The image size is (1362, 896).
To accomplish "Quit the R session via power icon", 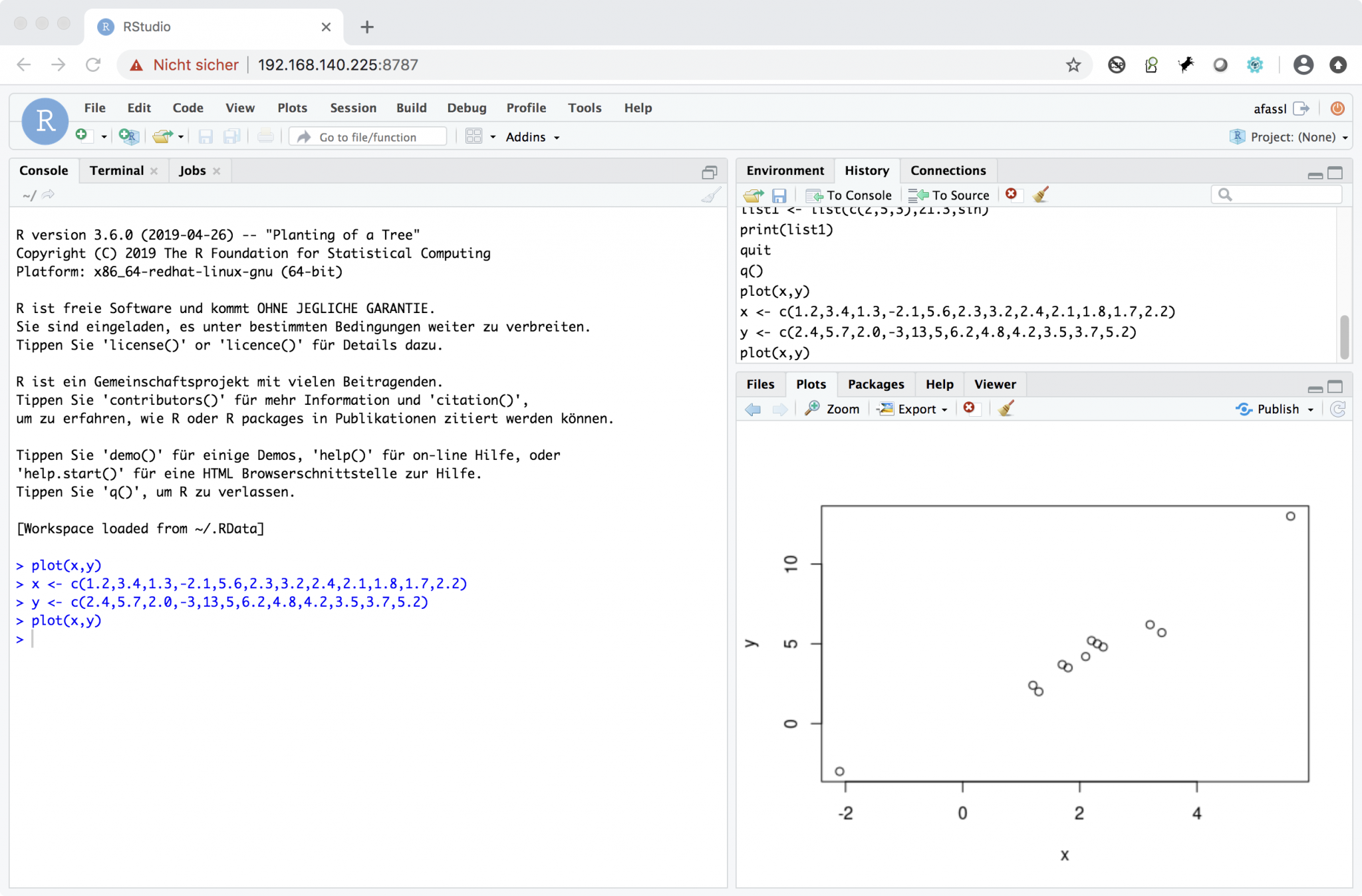I will 1337,108.
